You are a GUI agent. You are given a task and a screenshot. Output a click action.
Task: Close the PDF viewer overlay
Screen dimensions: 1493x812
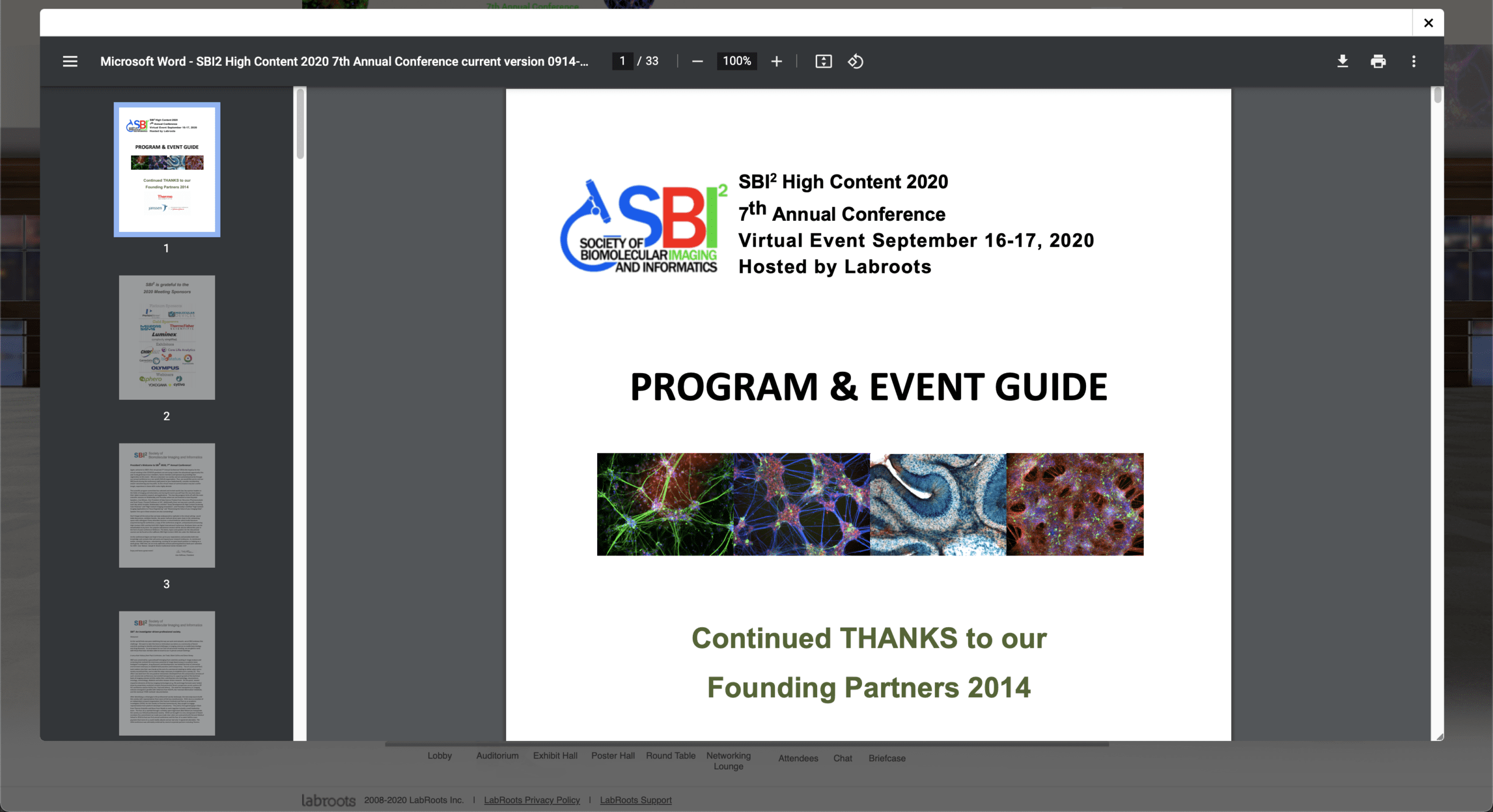coord(1428,23)
